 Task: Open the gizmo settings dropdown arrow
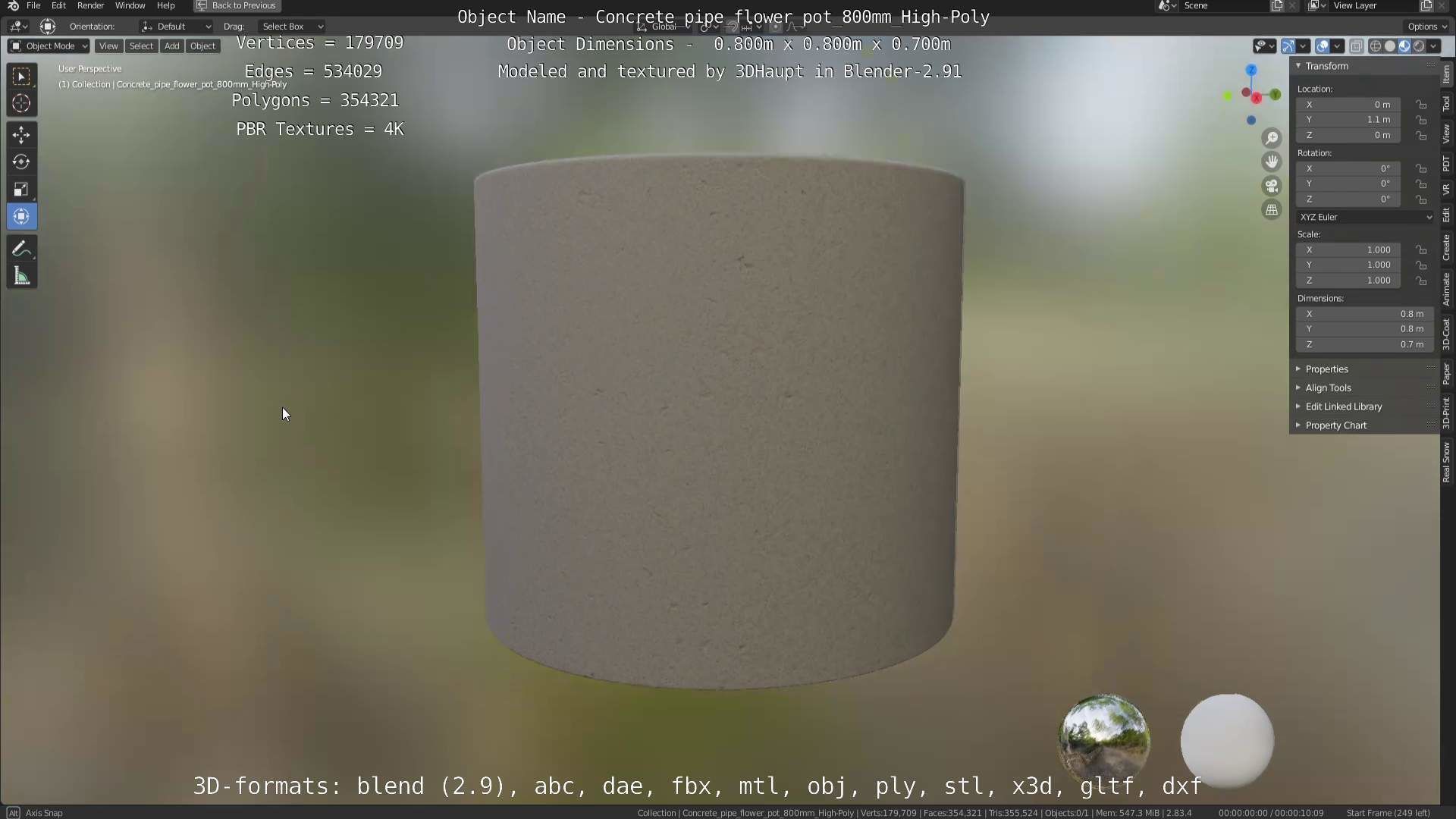(1304, 46)
